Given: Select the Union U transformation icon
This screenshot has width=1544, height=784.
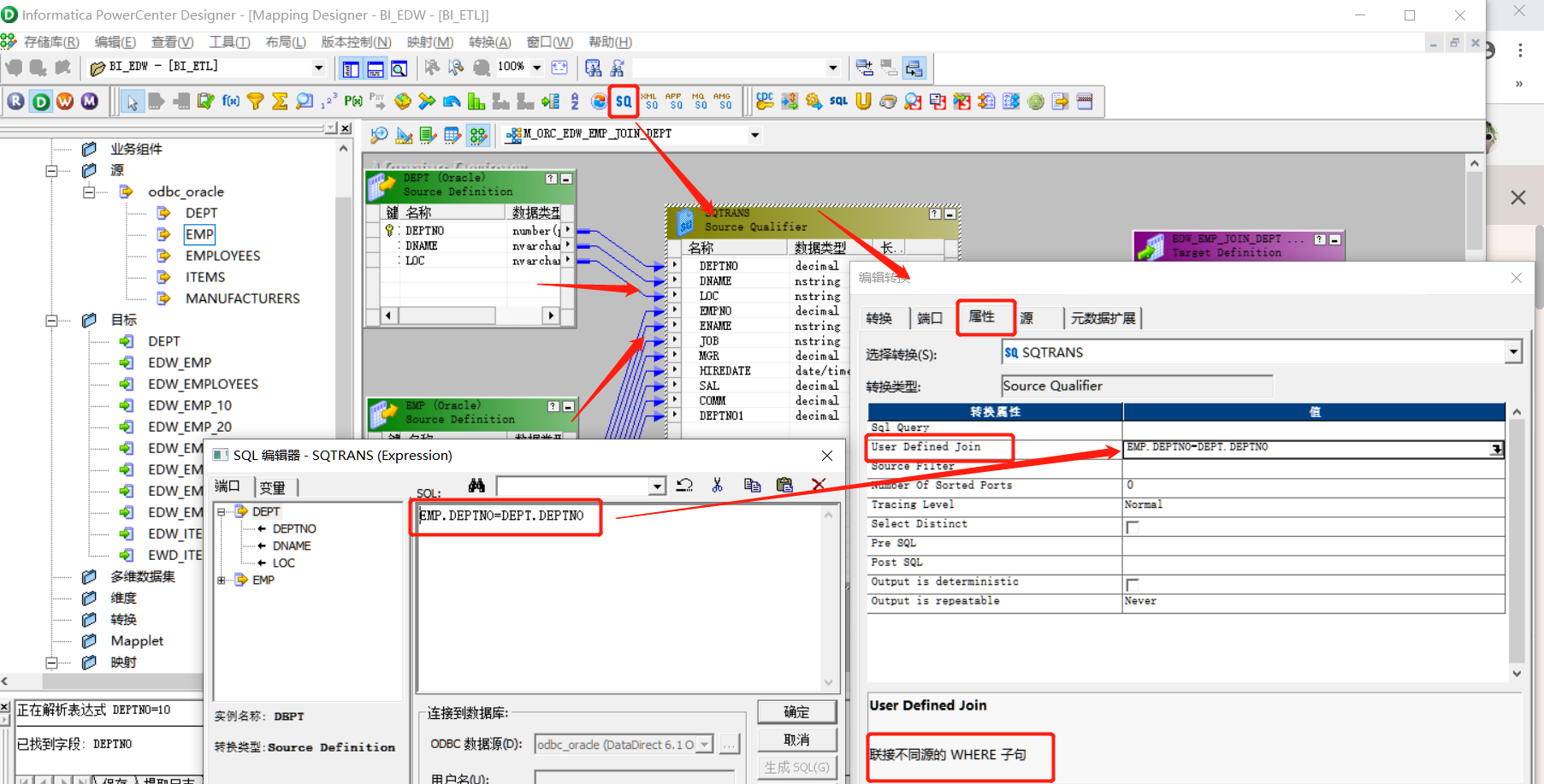Looking at the screenshot, I should point(863,101).
